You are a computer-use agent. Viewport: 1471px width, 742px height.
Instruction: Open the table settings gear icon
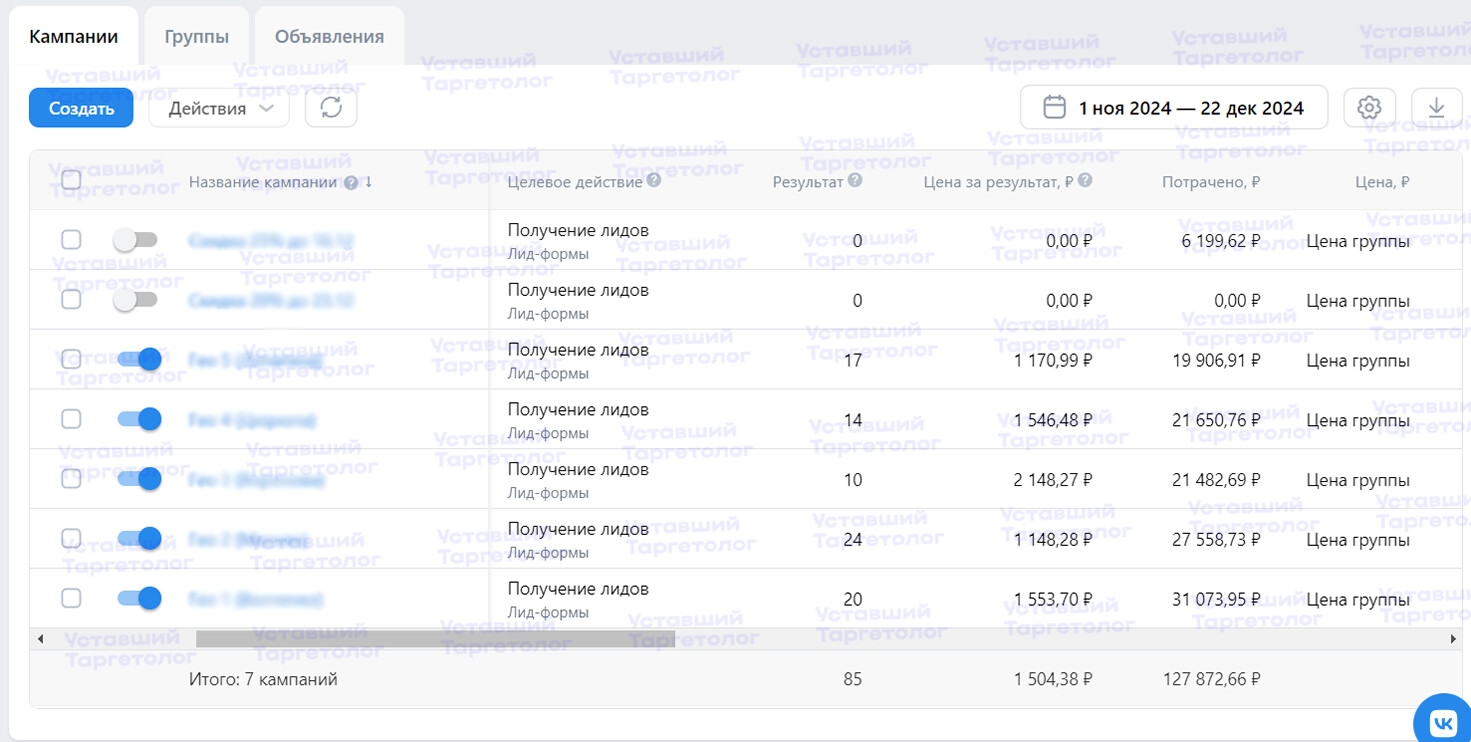1369,108
